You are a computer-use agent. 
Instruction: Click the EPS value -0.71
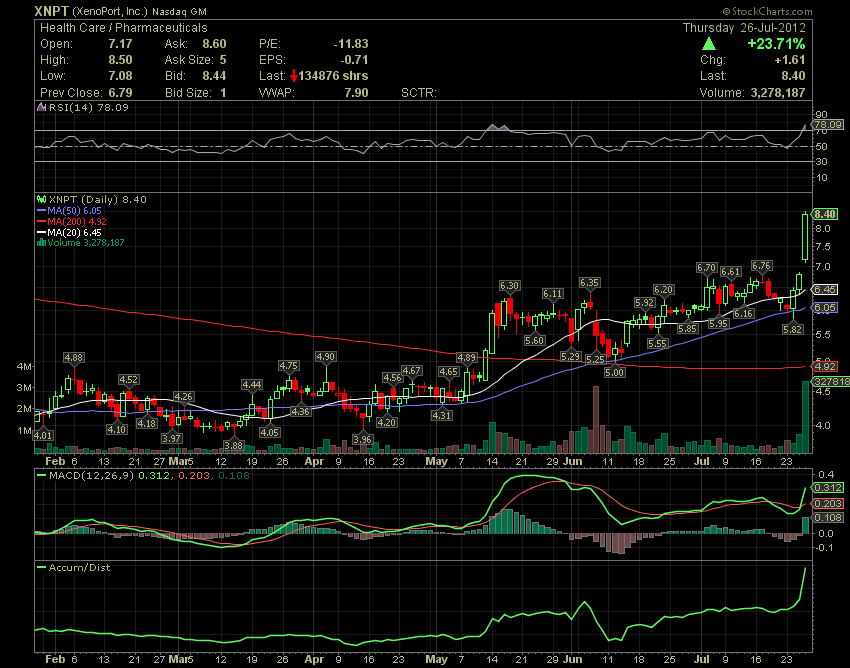pos(354,60)
